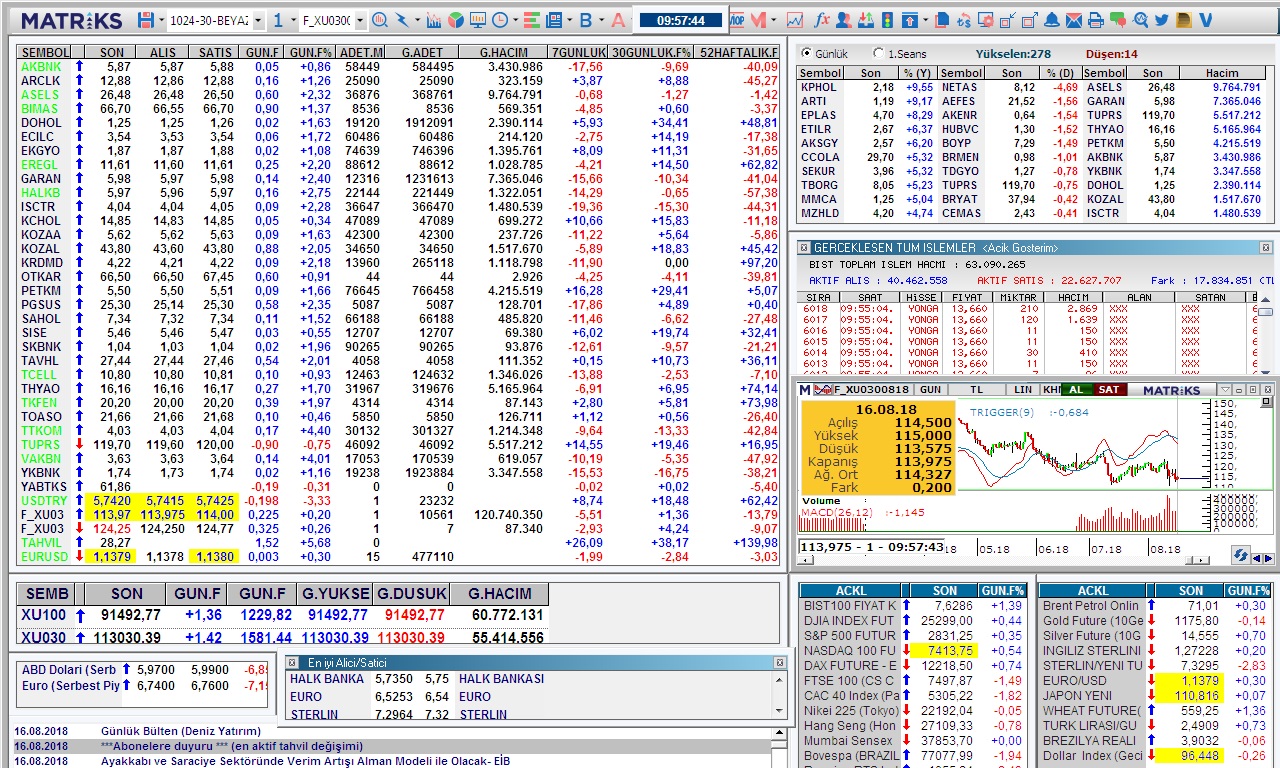
Task: Sort by the SEMBOL column header
Action: click(45, 52)
